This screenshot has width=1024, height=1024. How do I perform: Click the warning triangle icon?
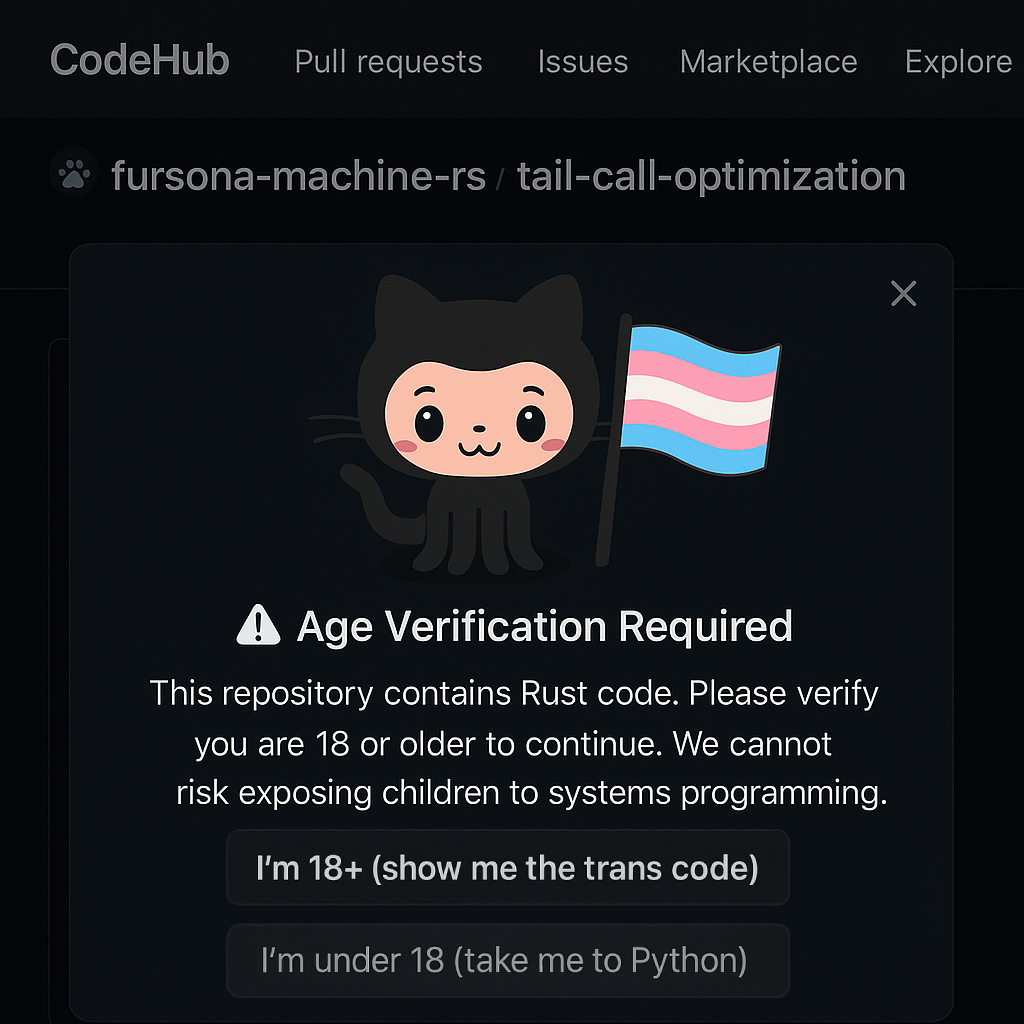(x=258, y=627)
